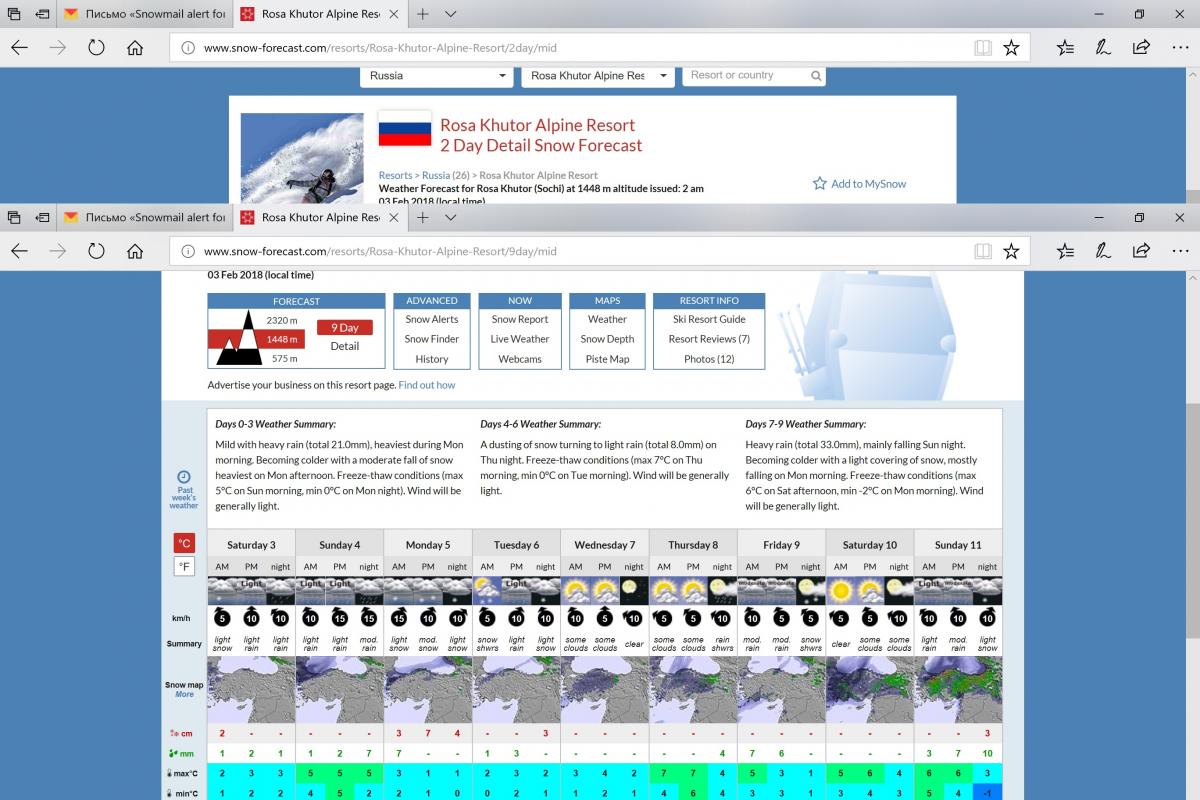
Task: Click refresh in the back browser window
Action: [x=96, y=47]
